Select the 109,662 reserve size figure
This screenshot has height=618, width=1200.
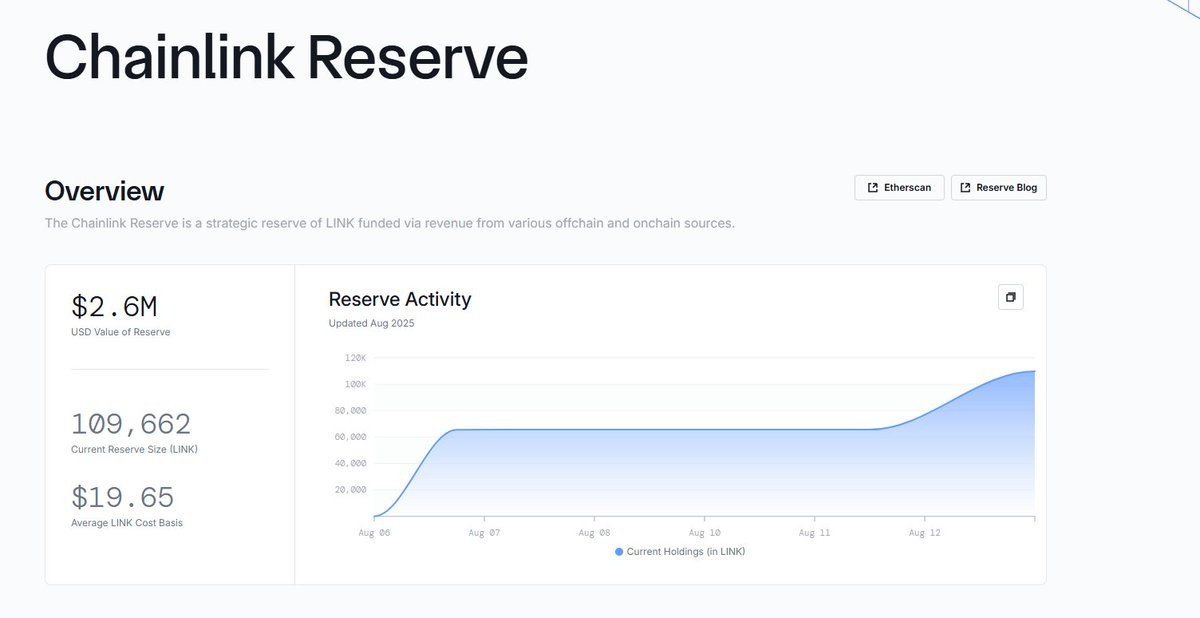pyautogui.click(x=131, y=424)
